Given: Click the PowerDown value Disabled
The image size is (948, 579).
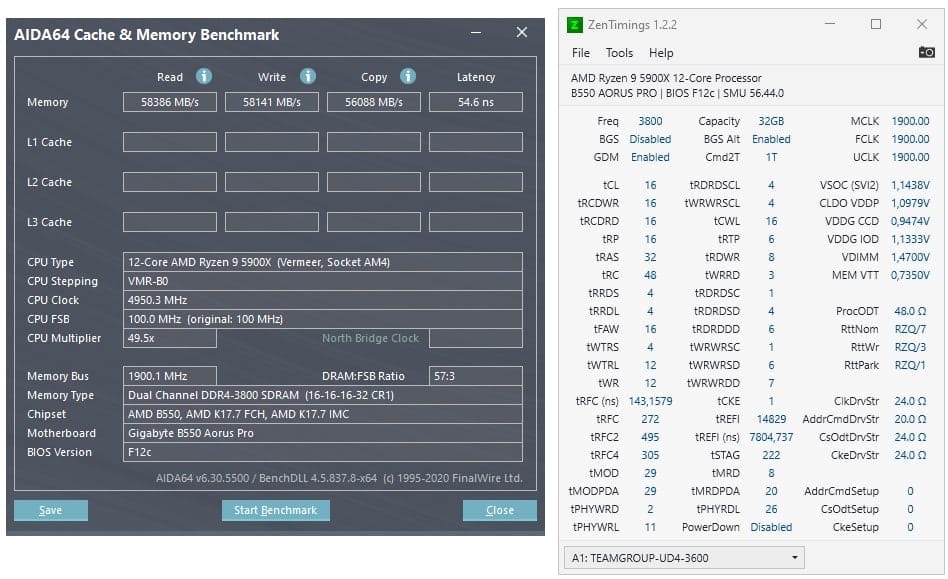Looking at the screenshot, I should tap(771, 527).
